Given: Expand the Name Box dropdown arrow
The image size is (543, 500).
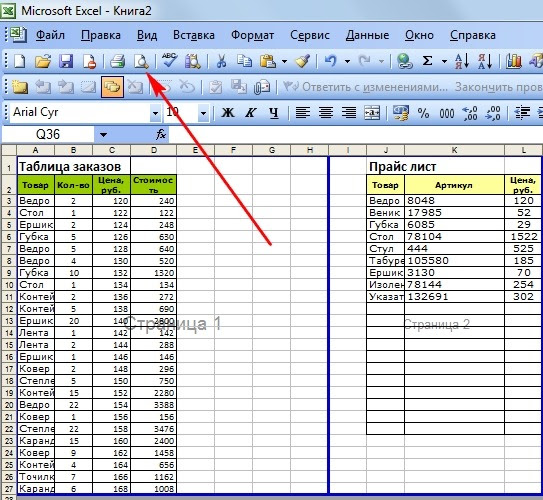Looking at the screenshot, I should [103, 134].
